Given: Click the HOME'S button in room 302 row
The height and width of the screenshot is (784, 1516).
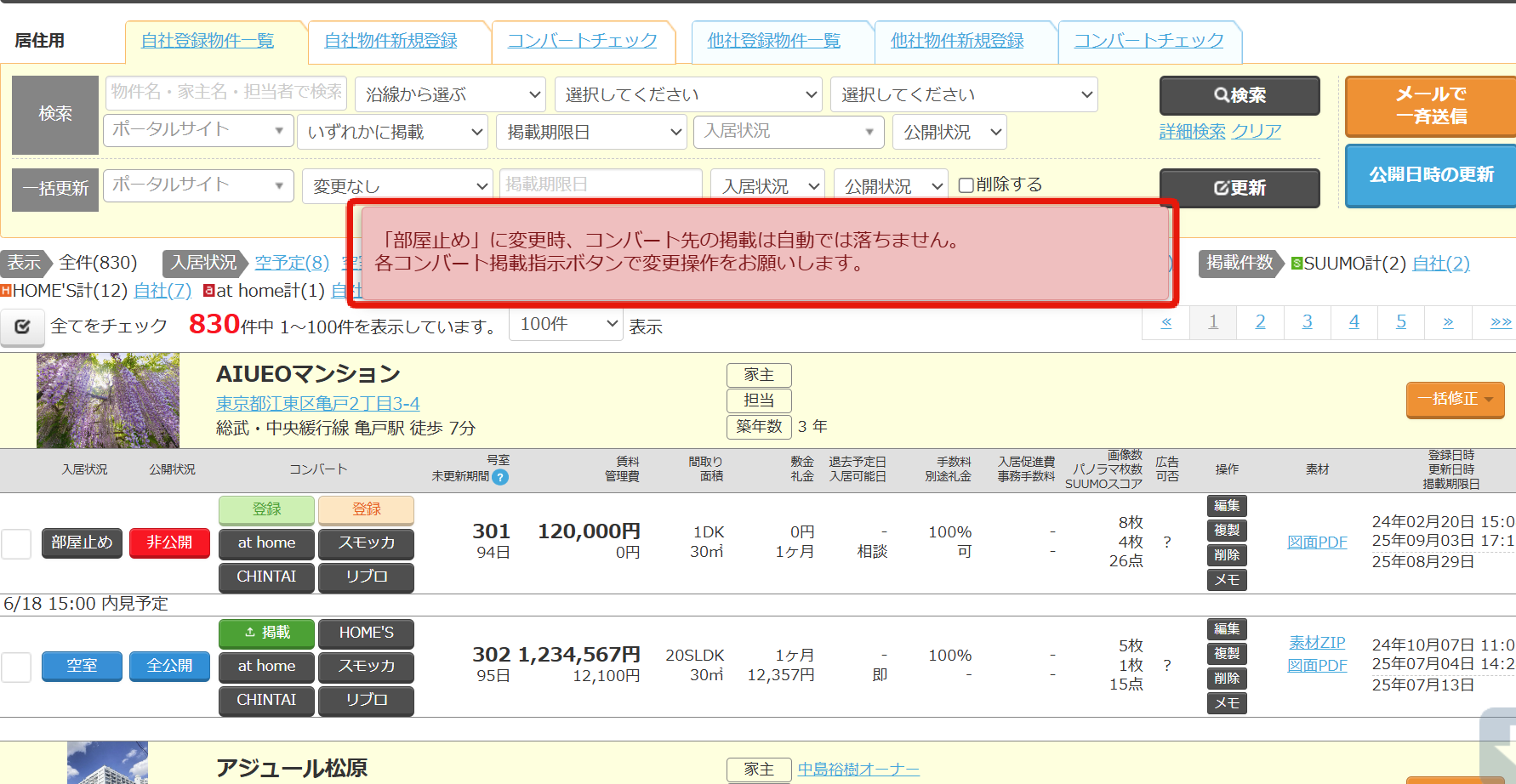Looking at the screenshot, I should [367, 633].
